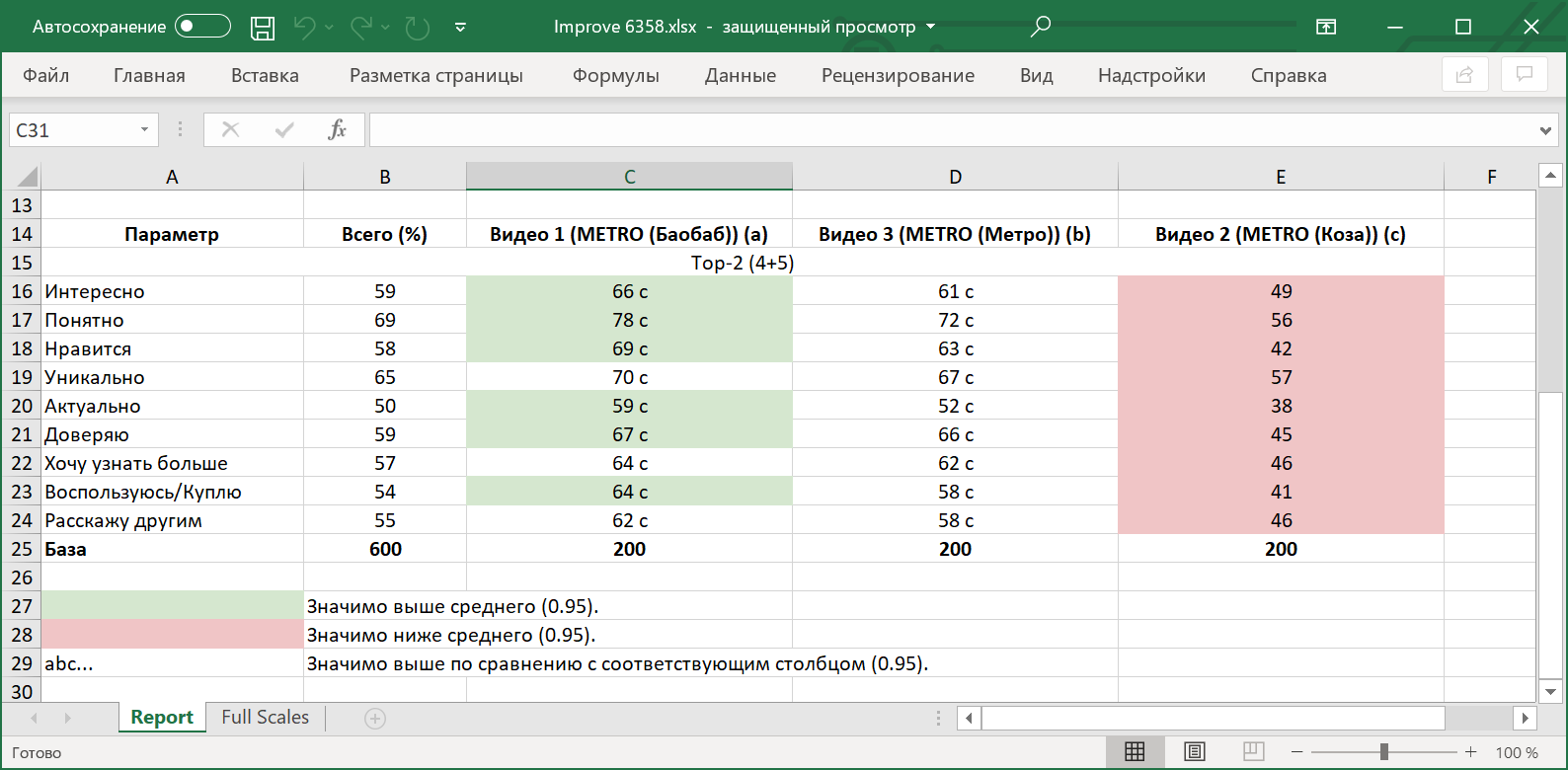Click the Search magnifier icon in title bar

pos(1041,27)
